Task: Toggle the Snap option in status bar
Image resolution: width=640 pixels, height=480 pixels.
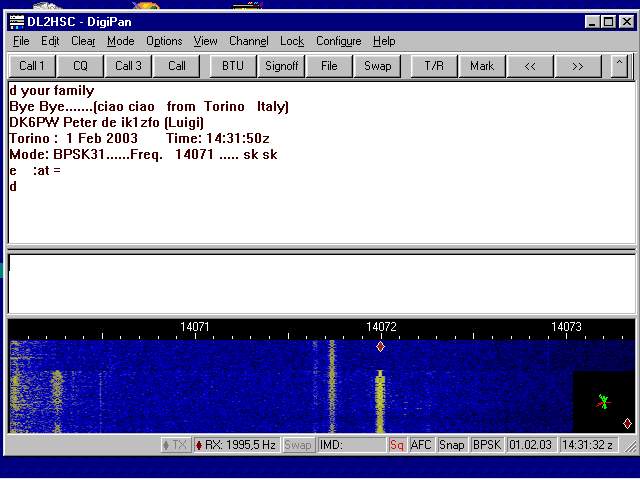Action: (x=451, y=445)
